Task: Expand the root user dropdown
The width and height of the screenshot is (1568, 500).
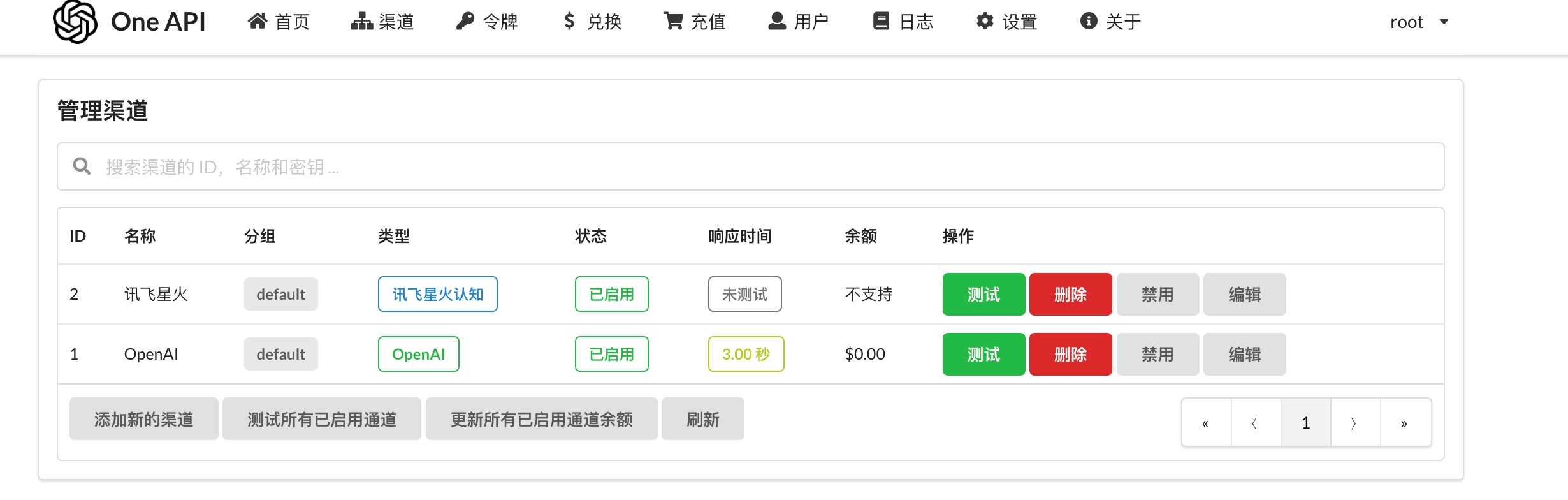Action: click(1419, 22)
